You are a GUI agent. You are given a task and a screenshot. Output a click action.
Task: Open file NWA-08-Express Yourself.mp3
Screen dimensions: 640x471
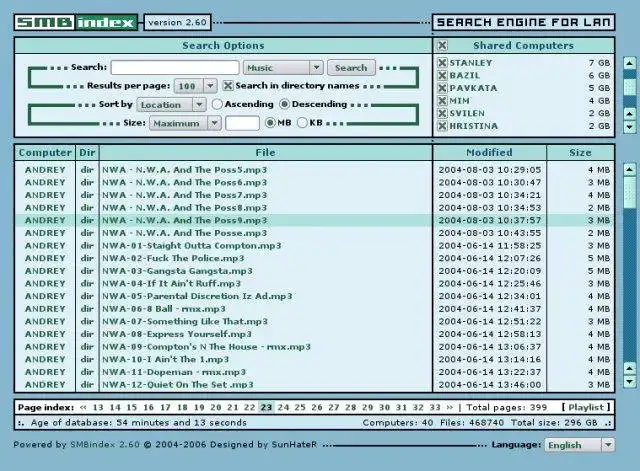tap(177, 334)
